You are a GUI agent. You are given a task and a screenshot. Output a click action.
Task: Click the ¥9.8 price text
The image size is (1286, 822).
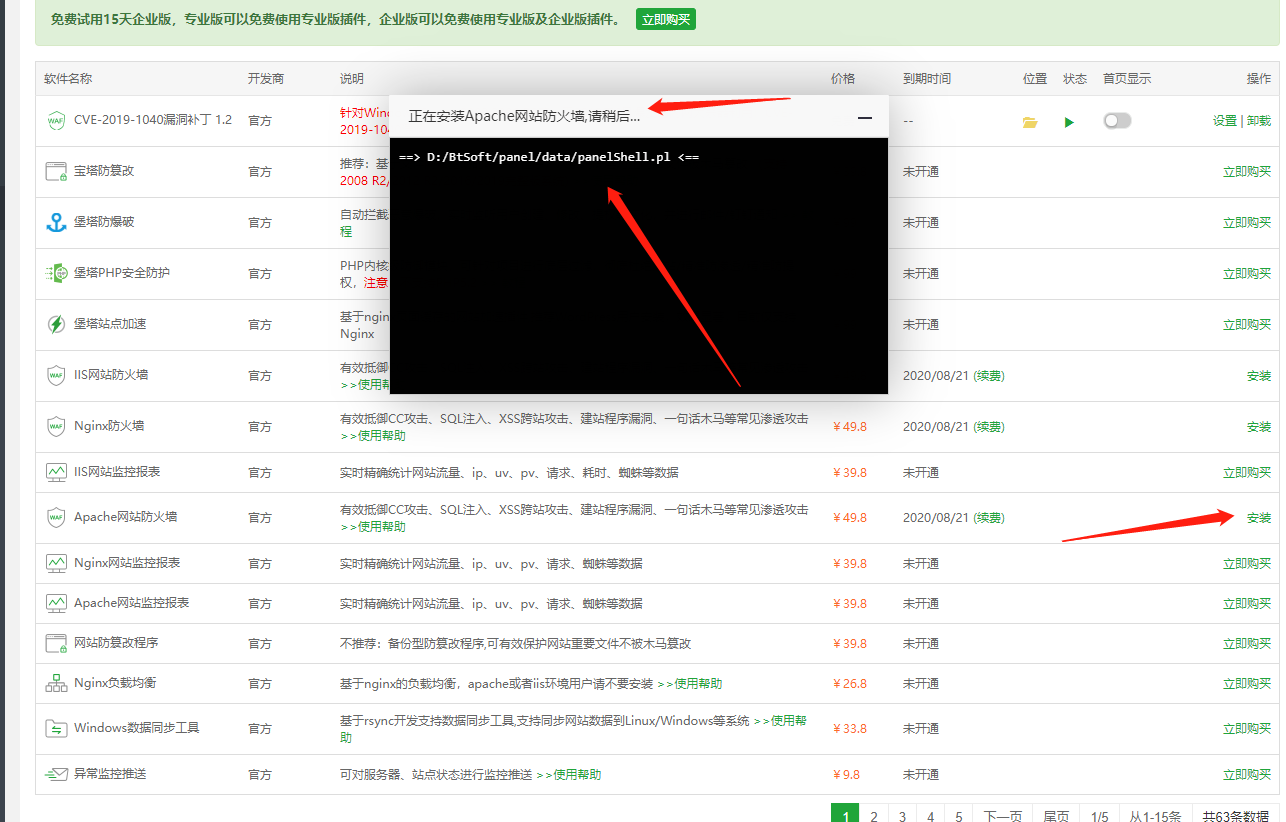[846, 774]
